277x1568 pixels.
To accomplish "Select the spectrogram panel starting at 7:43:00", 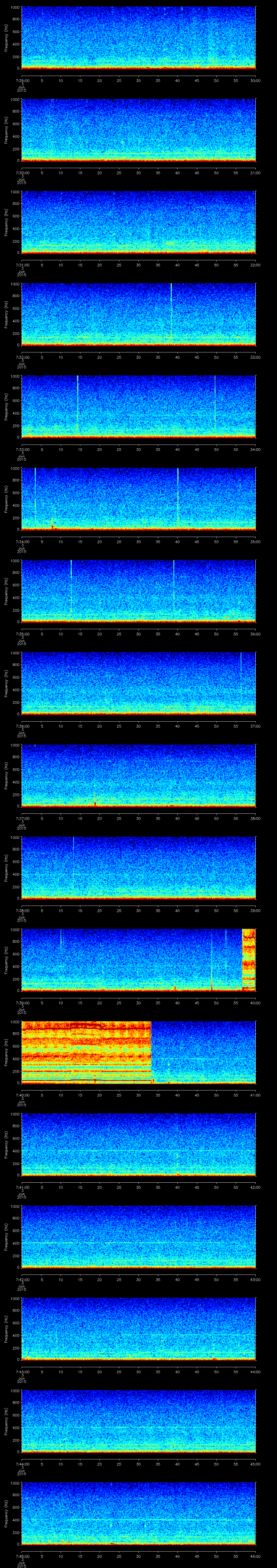I will pos(138,1329).
